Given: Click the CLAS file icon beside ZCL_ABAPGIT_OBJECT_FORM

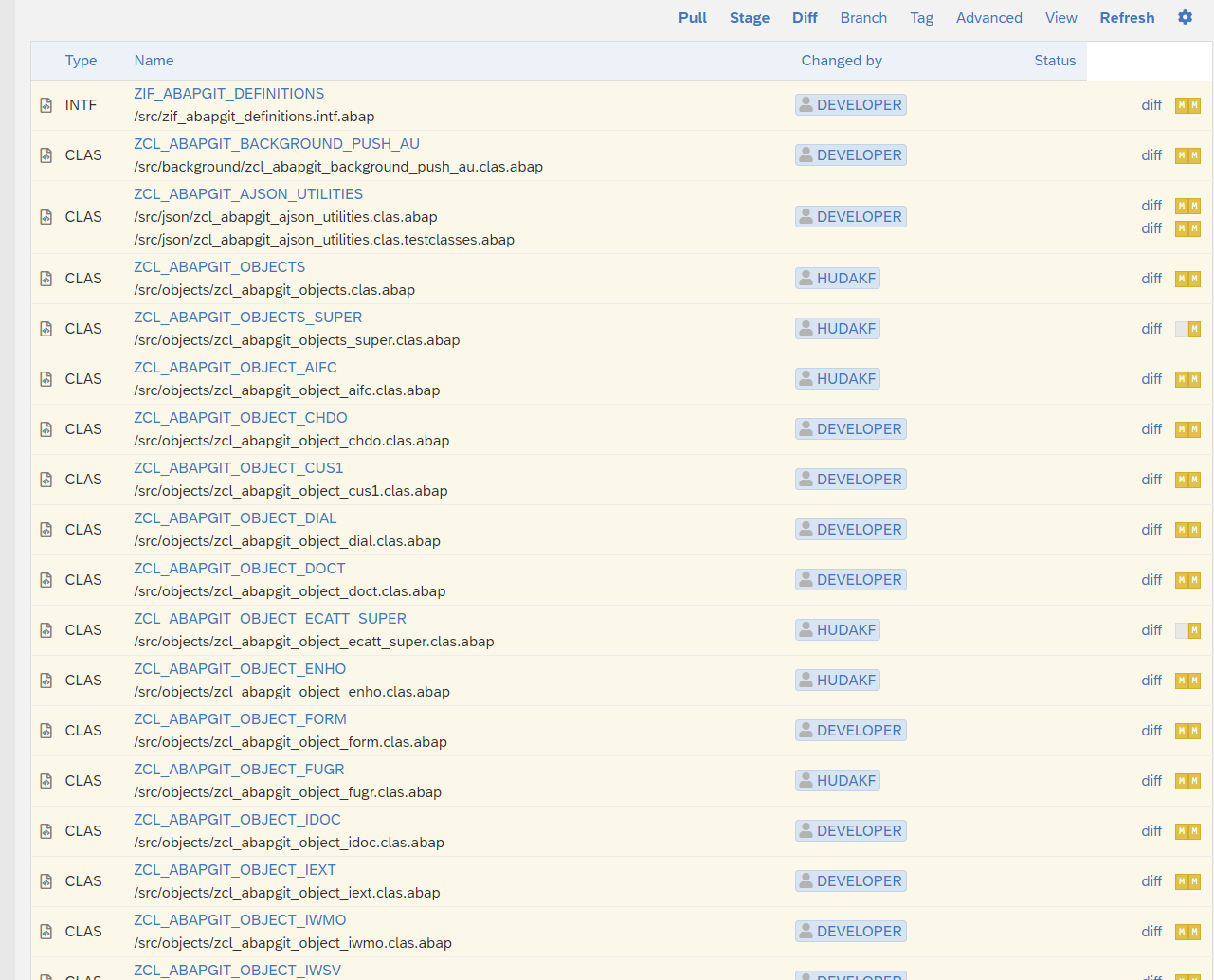Looking at the screenshot, I should point(45,730).
